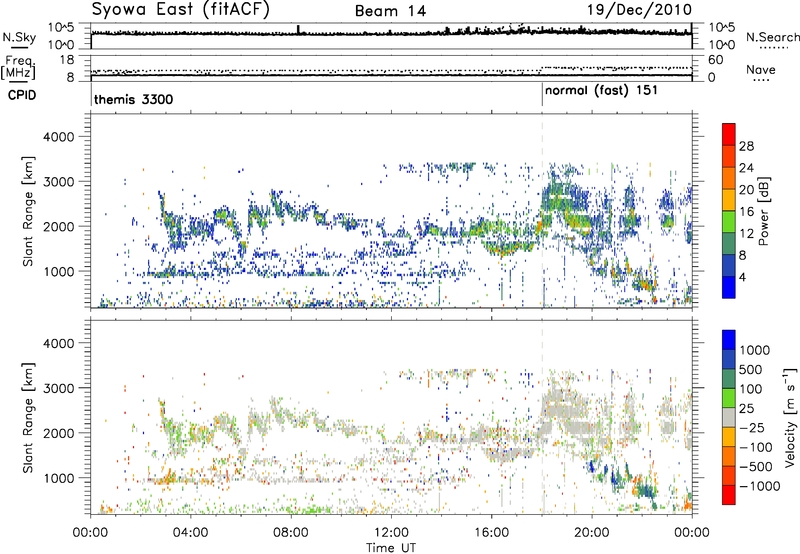Click the '4000' tick on the power panel axis
This screenshot has height=554, width=800.
tap(58, 137)
